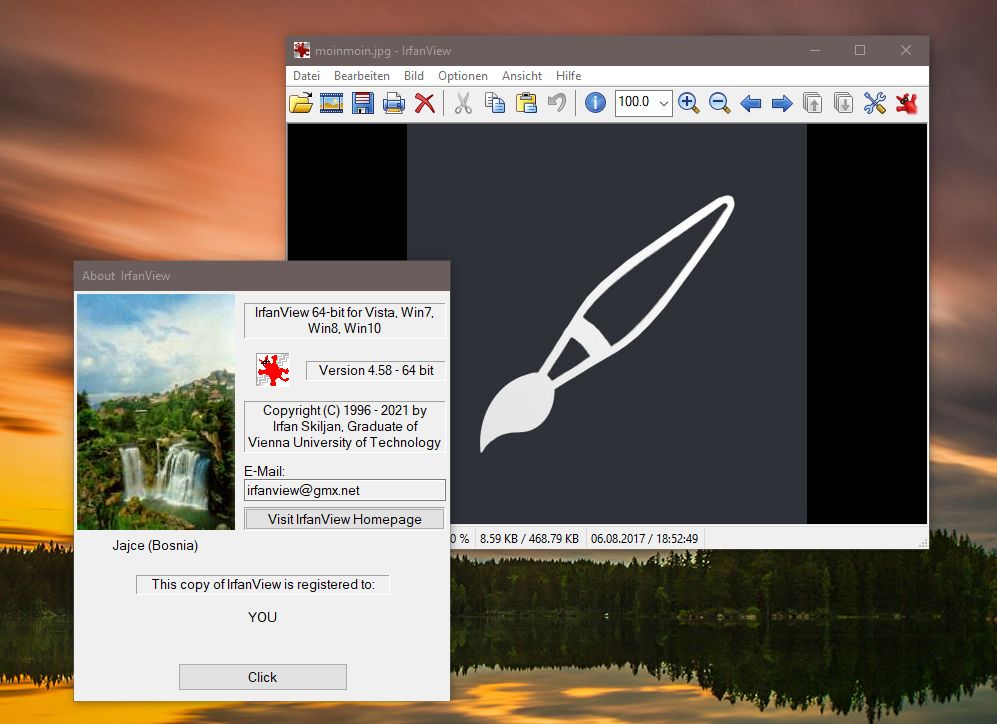997x724 pixels.
Task: Click the button labeled Click
Action: [263, 677]
